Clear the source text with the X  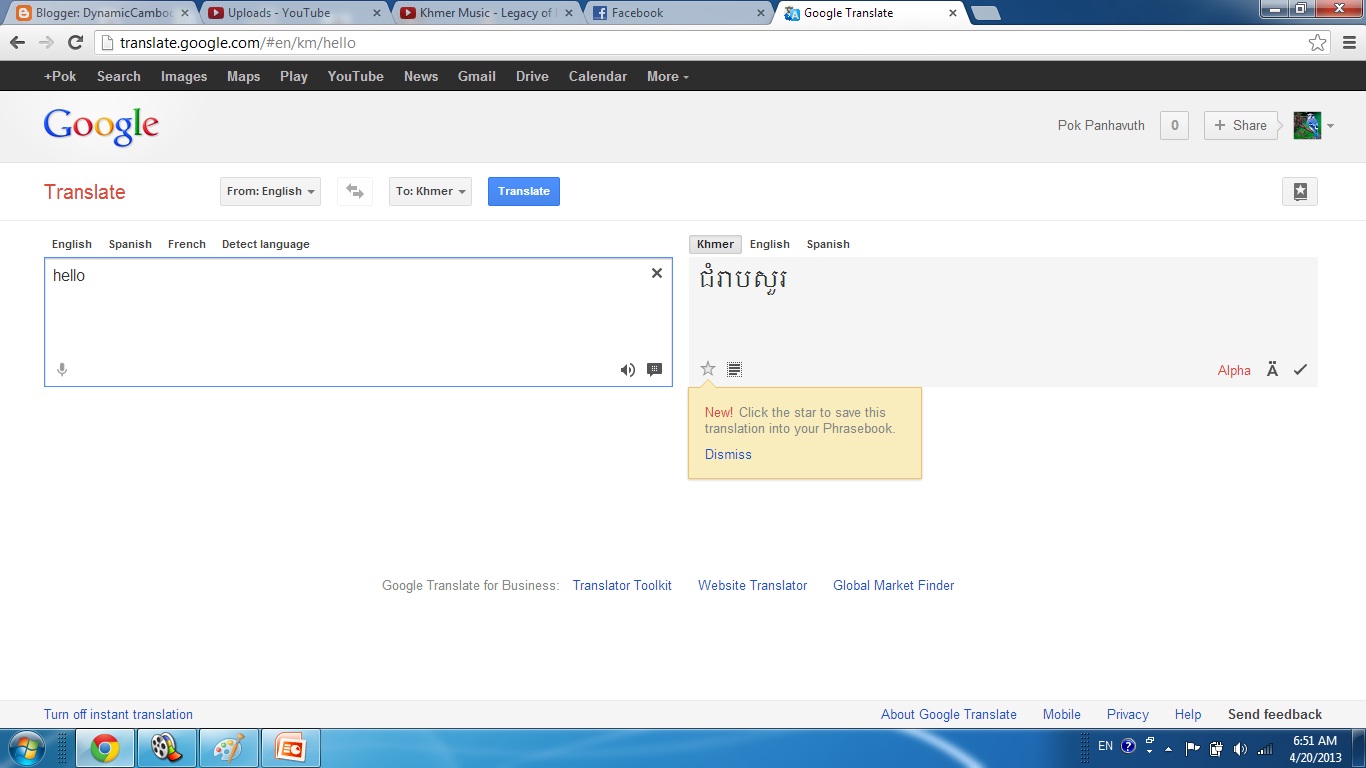pos(657,273)
